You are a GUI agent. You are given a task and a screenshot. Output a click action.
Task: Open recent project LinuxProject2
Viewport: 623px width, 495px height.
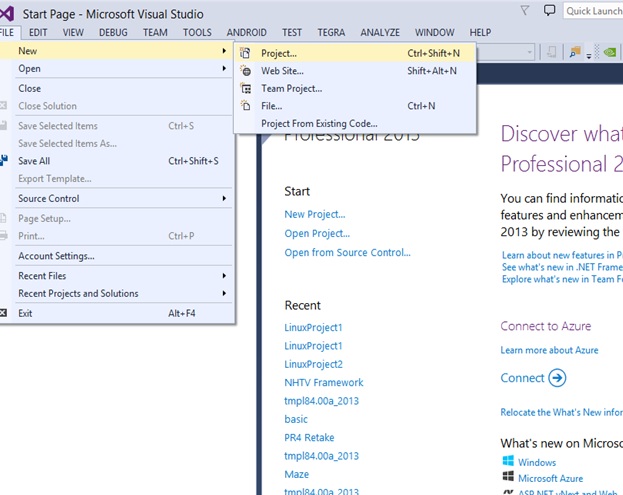pyautogui.click(x=313, y=364)
